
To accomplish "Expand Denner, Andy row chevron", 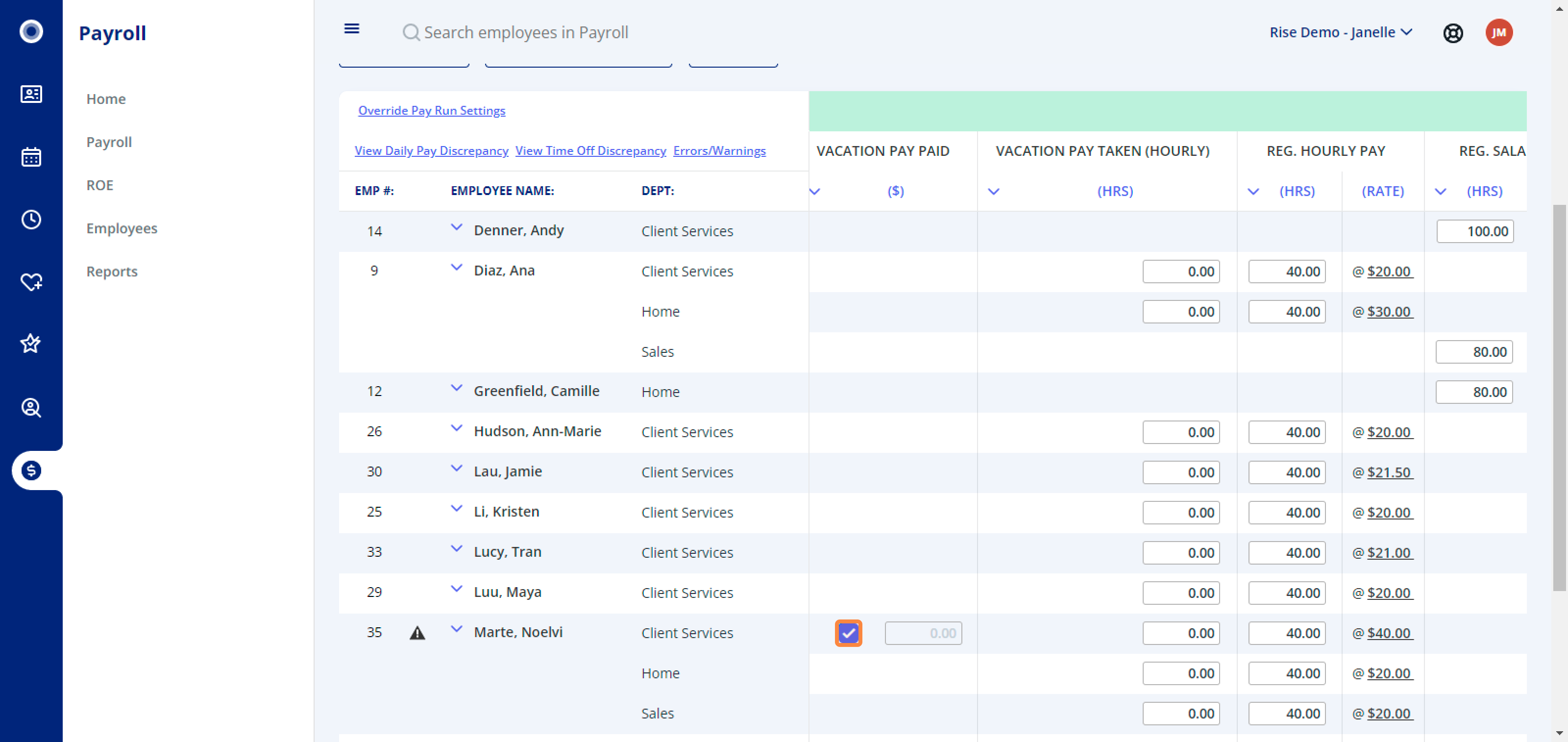I will click(456, 227).
